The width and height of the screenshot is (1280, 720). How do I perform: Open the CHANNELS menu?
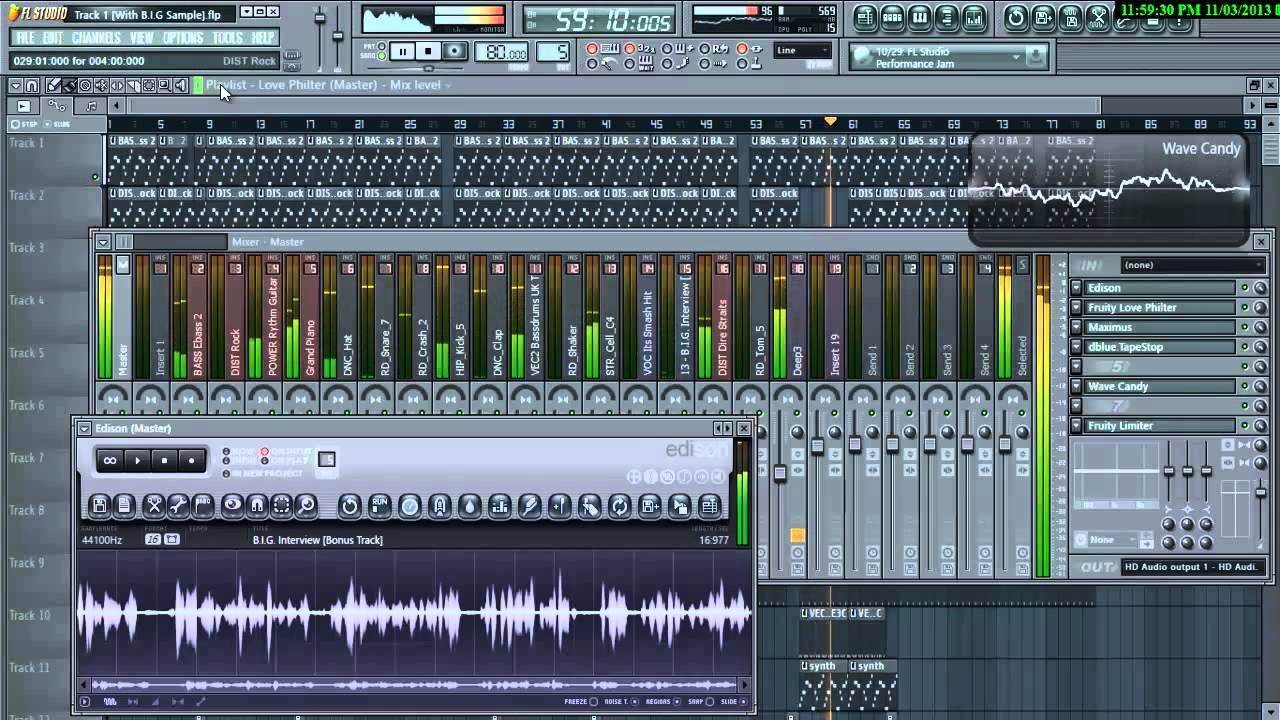click(x=96, y=38)
